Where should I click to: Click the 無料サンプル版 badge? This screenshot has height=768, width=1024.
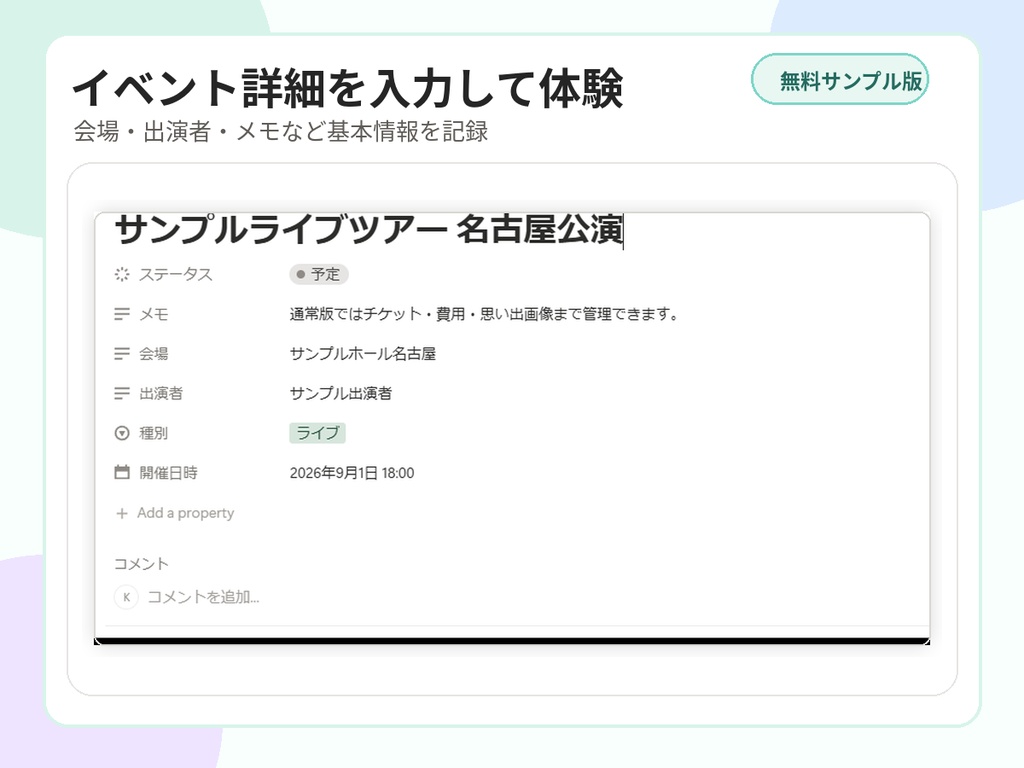[x=840, y=80]
